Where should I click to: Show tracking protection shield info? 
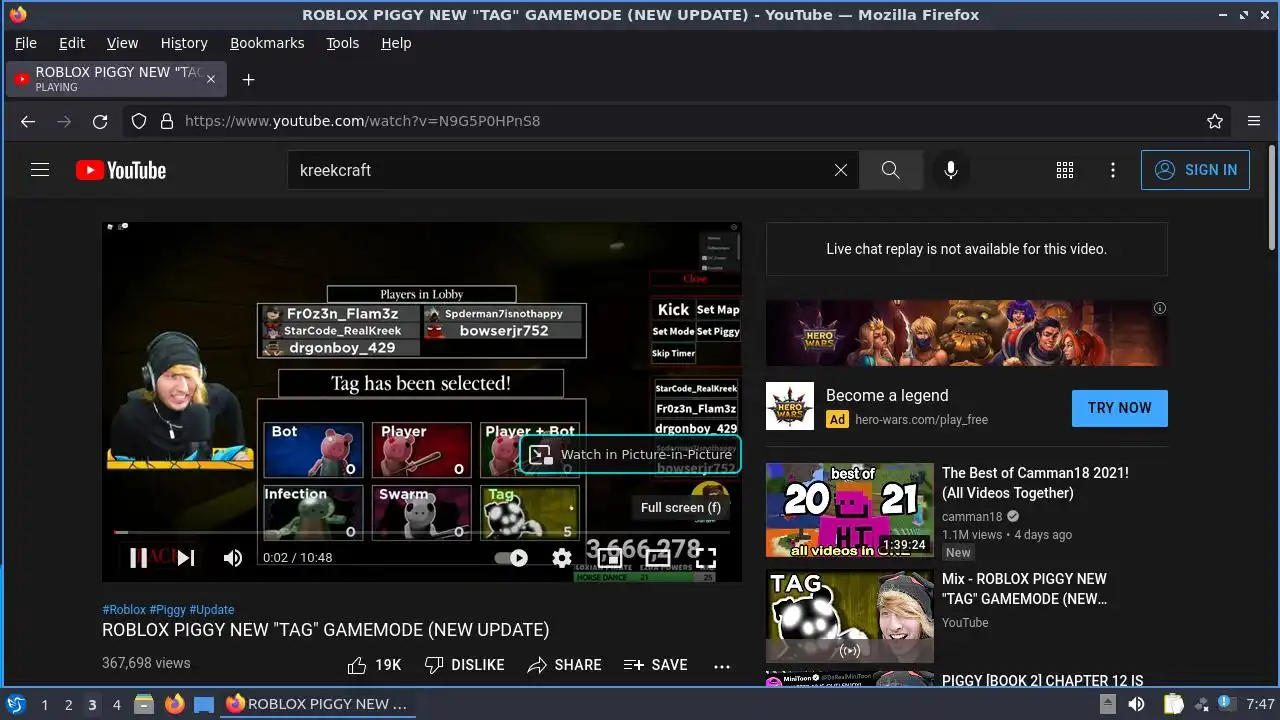coord(139,121)
